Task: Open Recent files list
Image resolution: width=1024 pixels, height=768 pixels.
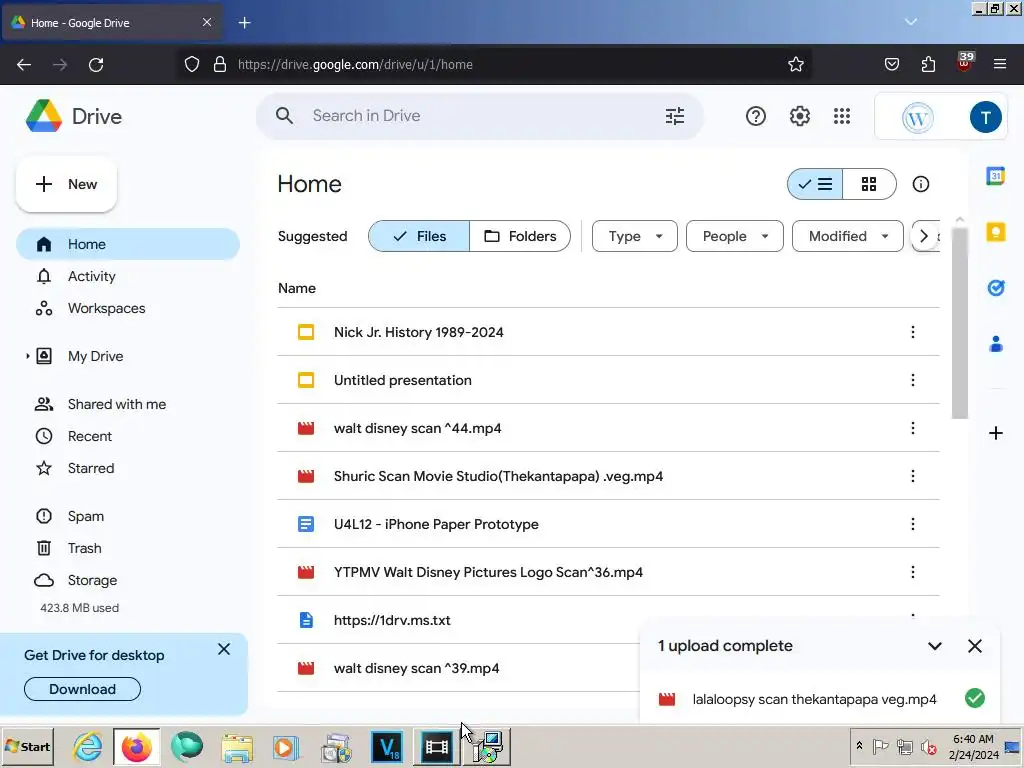Action: click(x=128, y=436)
